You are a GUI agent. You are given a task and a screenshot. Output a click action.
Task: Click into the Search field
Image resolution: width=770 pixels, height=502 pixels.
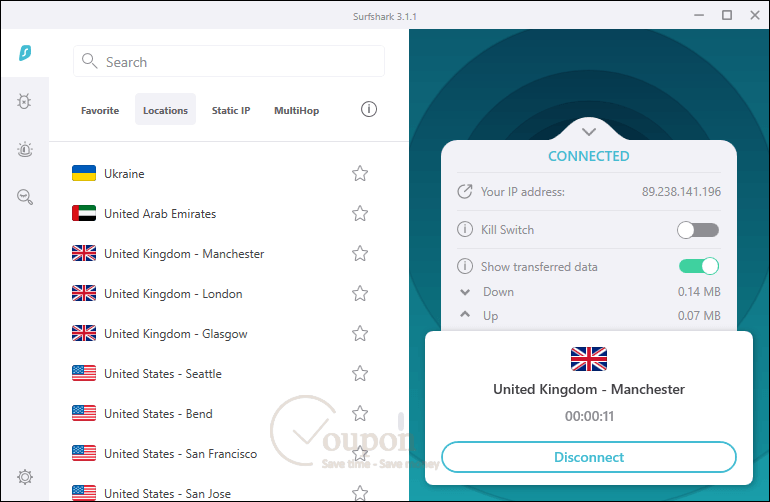(229, 61)
